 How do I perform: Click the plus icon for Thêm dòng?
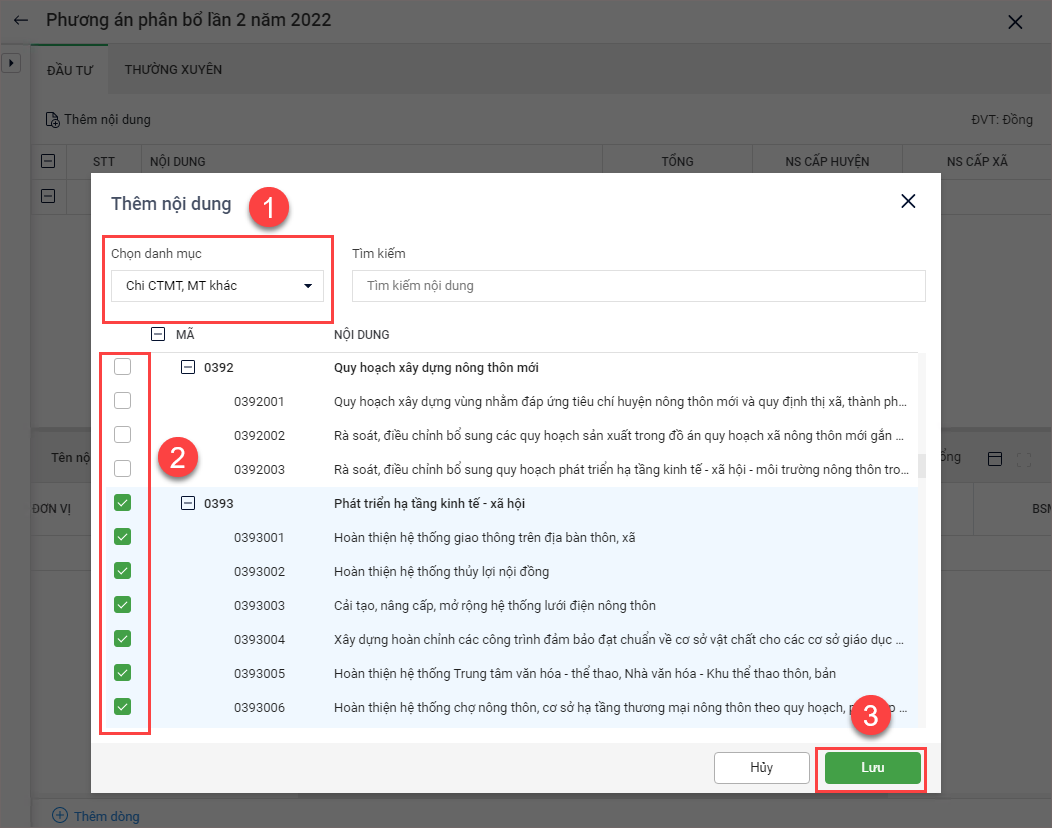pyautogui.click(x=60, y=815)
